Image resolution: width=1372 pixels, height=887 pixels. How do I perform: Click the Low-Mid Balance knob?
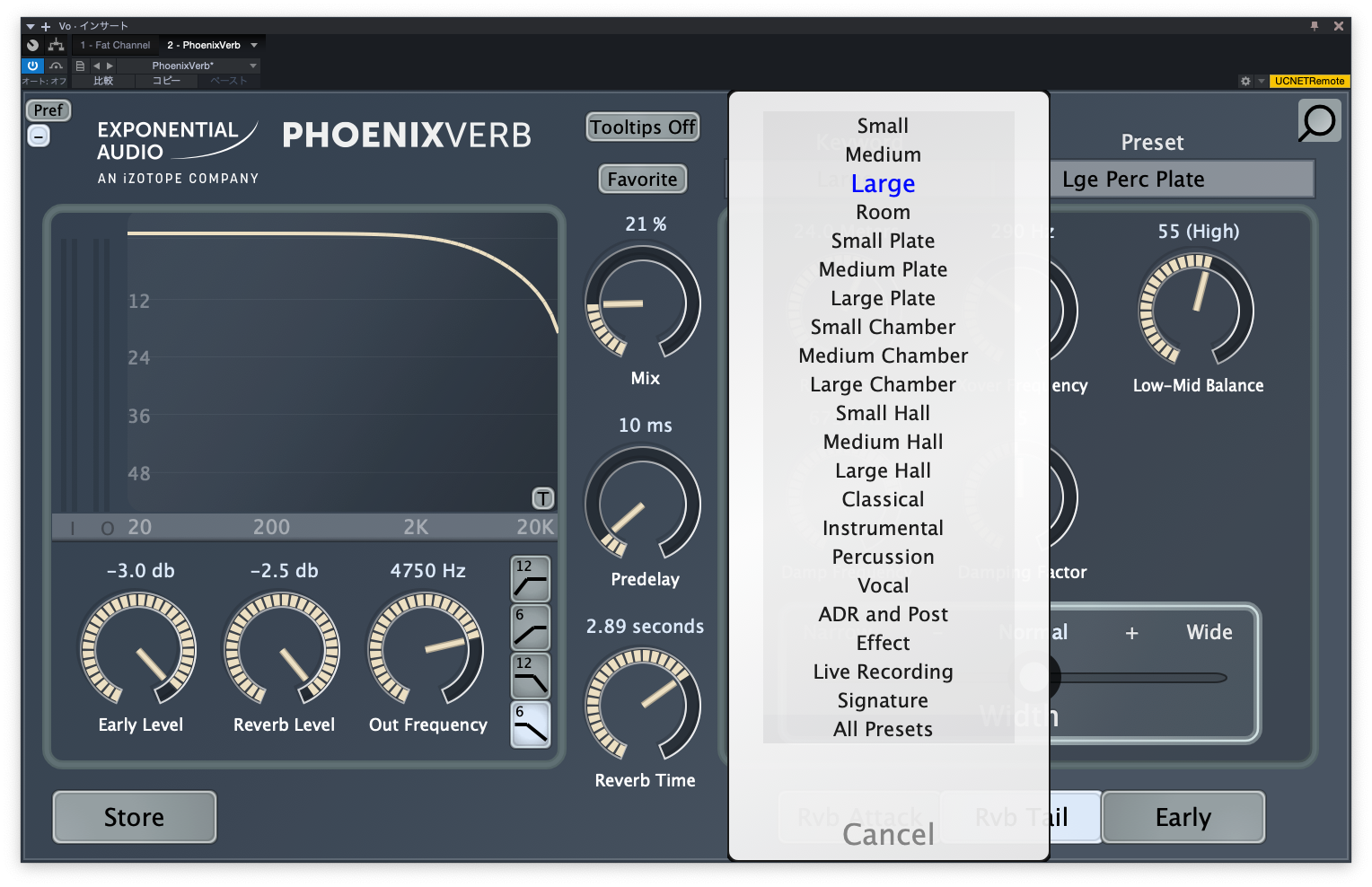1197,310
